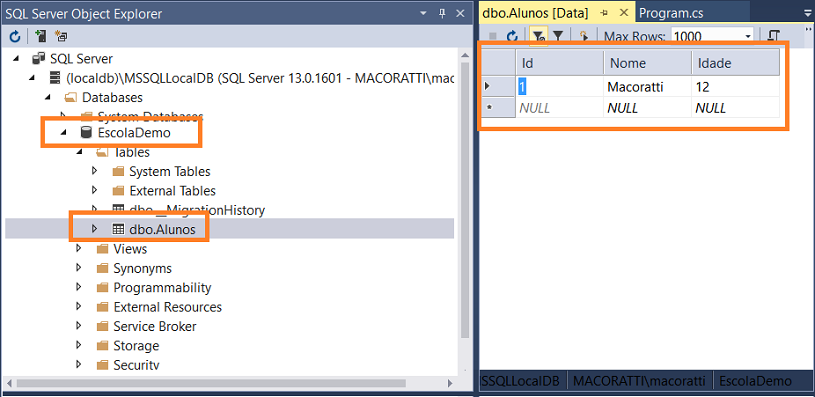The height and width of the screenshot is (397, 815).
Task: Select the Macoratti cell in Nome column
Action: [648, 86]
